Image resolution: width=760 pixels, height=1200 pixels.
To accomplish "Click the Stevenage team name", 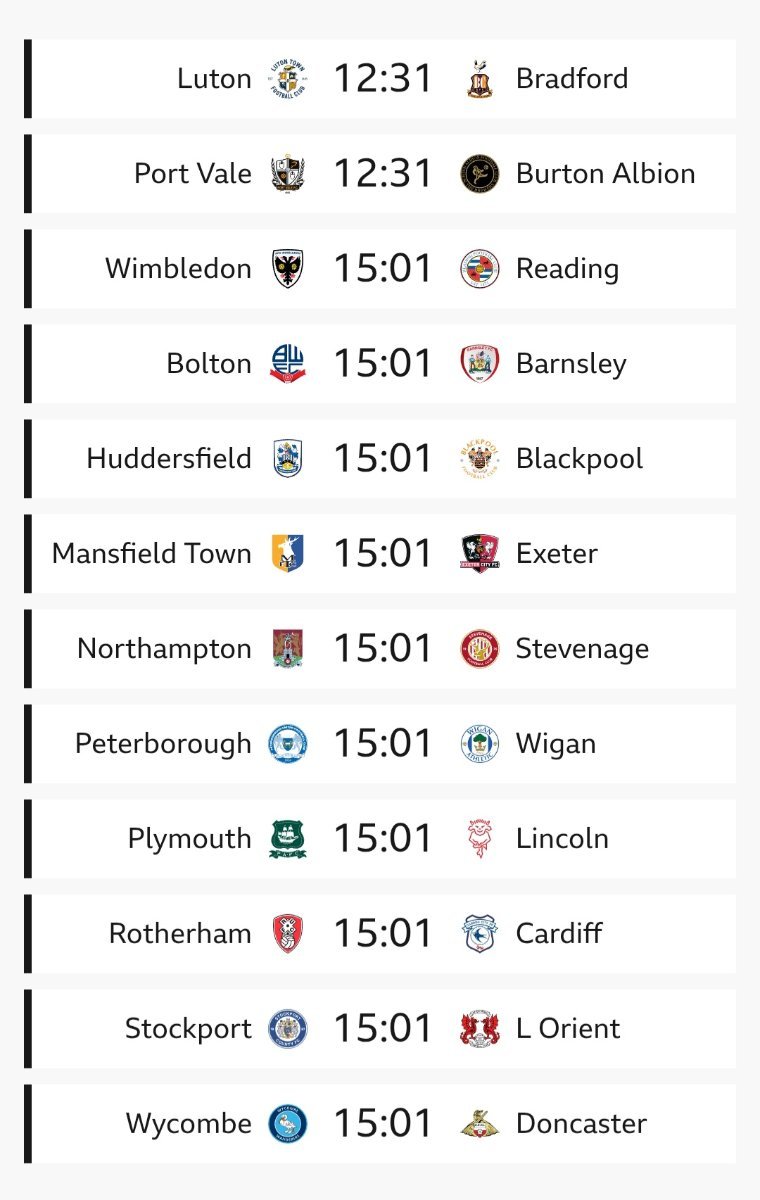I will pyautogui.click(x=582, y=649).
